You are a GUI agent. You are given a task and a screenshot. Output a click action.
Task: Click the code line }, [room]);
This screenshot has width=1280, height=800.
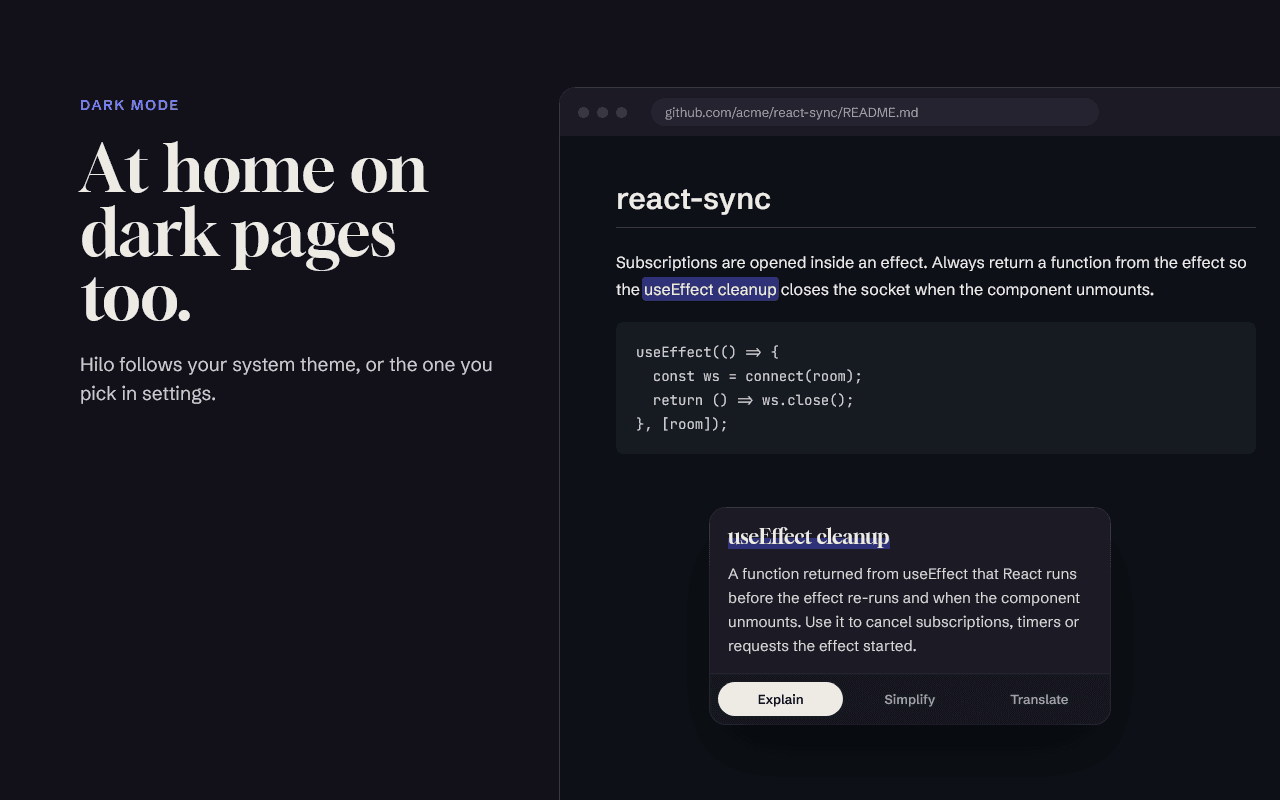tap(682, 424)
